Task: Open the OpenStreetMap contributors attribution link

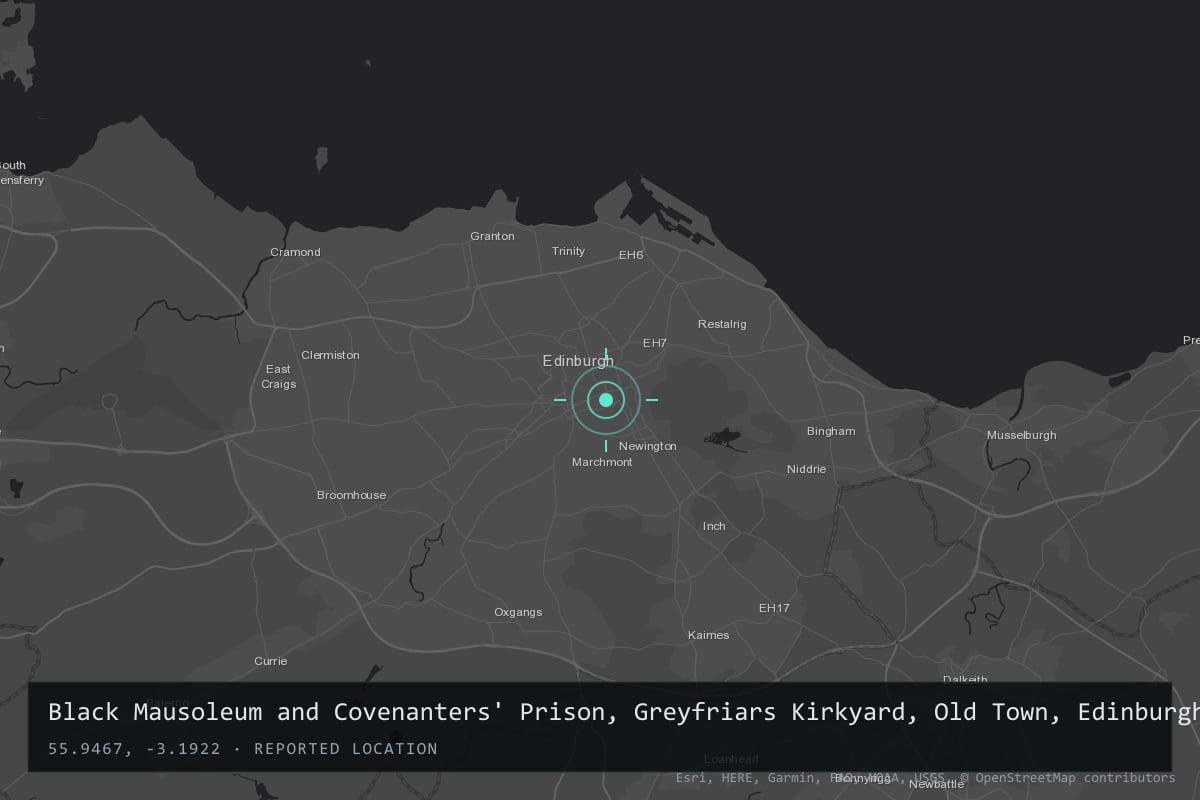Action: click(x=1068, y=777)
